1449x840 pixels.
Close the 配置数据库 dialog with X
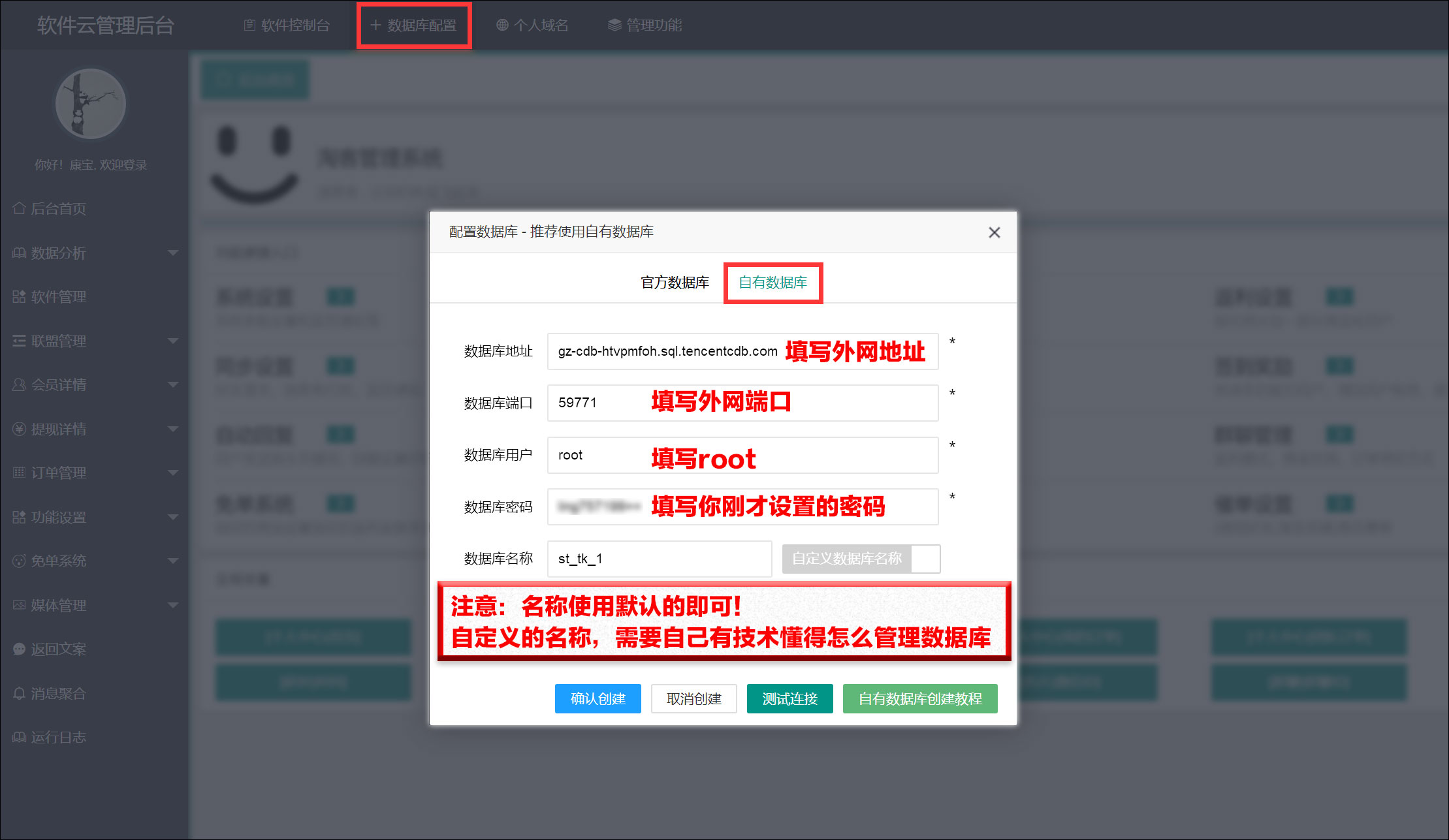click(x=994, y=232)
